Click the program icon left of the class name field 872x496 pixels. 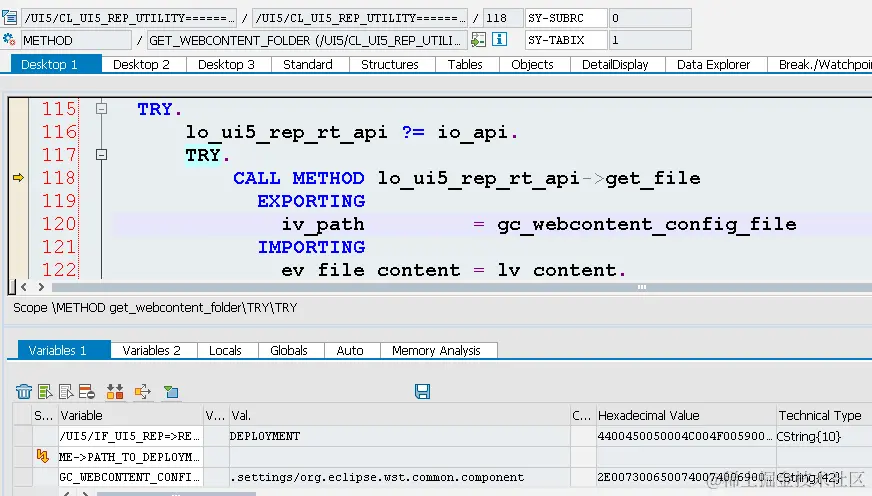click(x=9, y=18)
